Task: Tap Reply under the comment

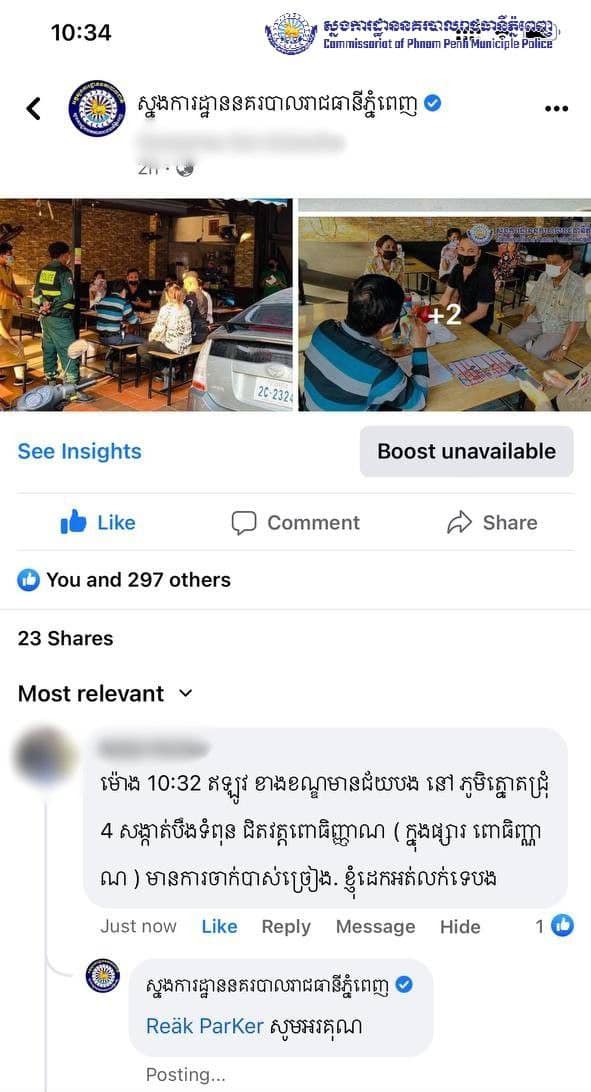Action: [286, 927]
